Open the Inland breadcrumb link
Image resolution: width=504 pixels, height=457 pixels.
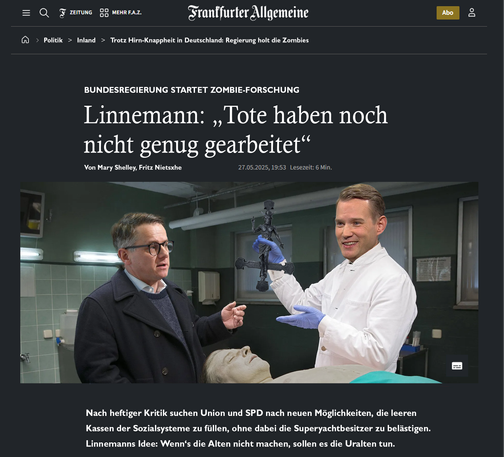point(86,40)
